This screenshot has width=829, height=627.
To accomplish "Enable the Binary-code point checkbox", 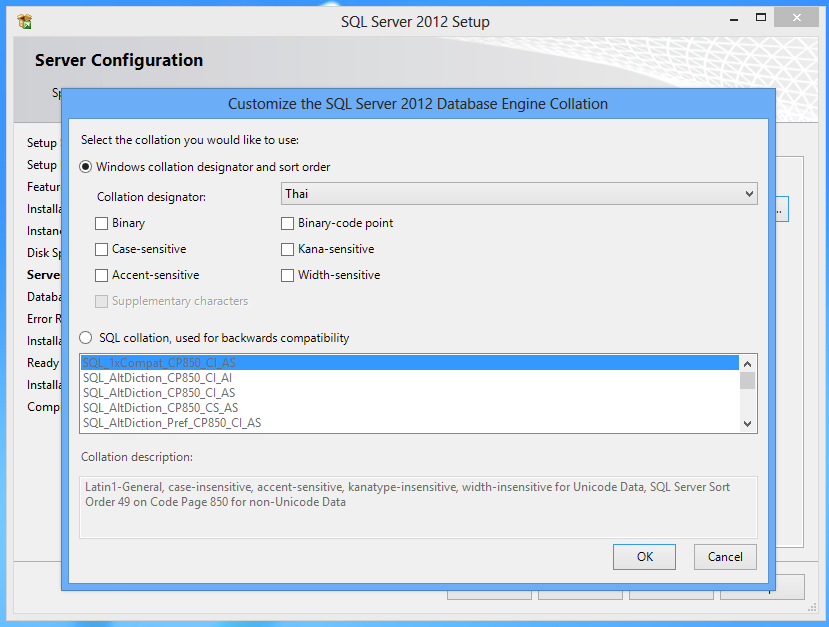I will click(x=287, y=223).
